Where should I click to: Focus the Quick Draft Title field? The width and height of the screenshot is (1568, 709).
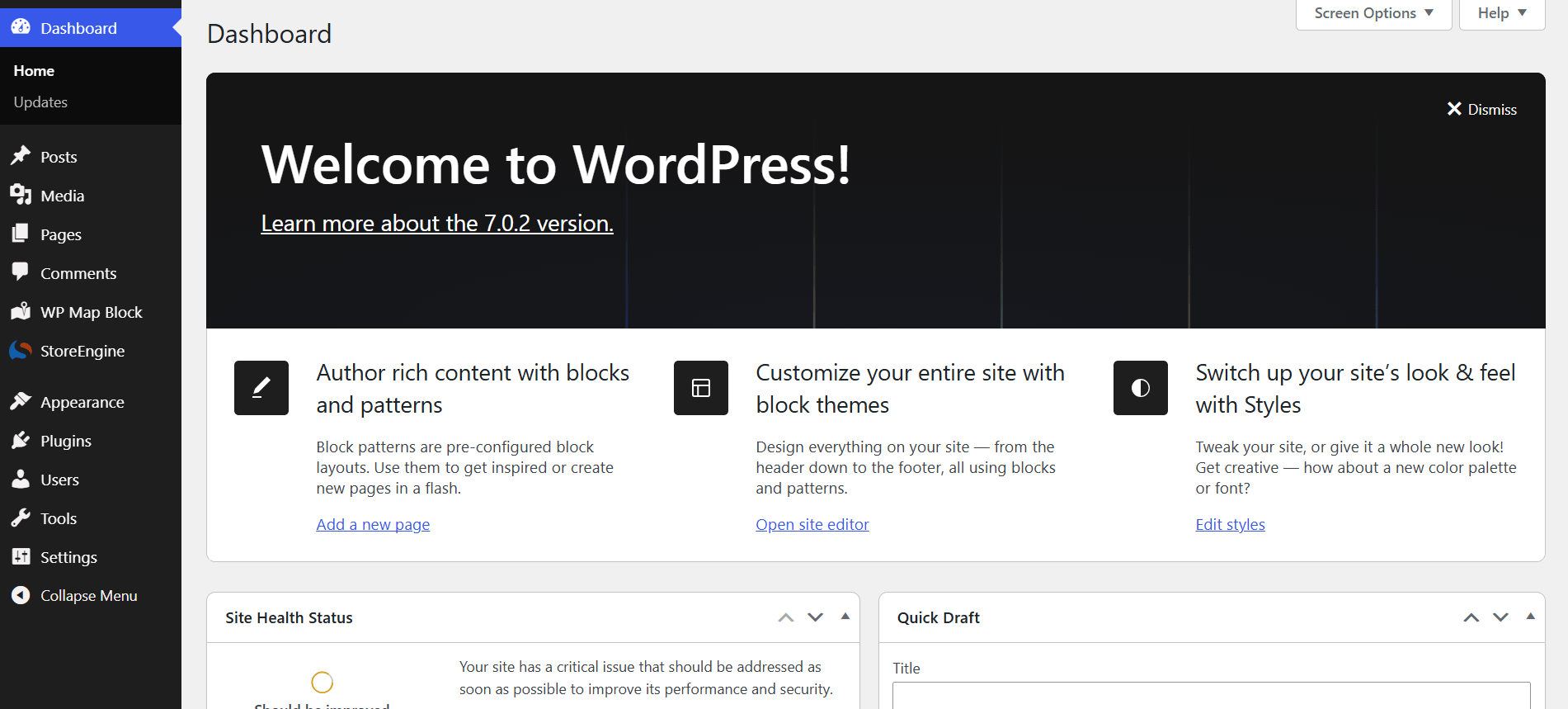1211,695
